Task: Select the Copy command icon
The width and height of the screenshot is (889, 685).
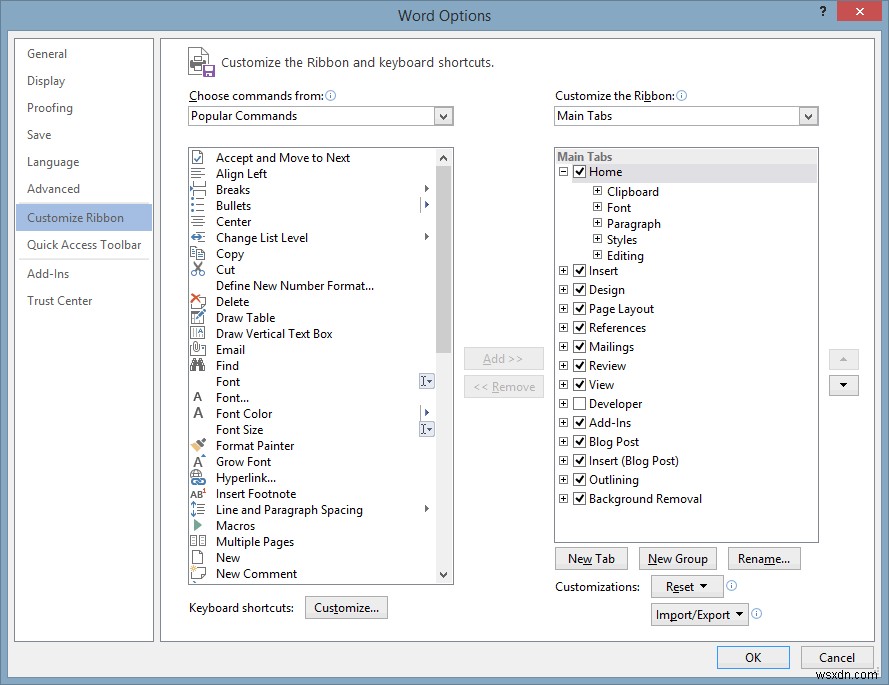Action: click(x=200, y=253)
